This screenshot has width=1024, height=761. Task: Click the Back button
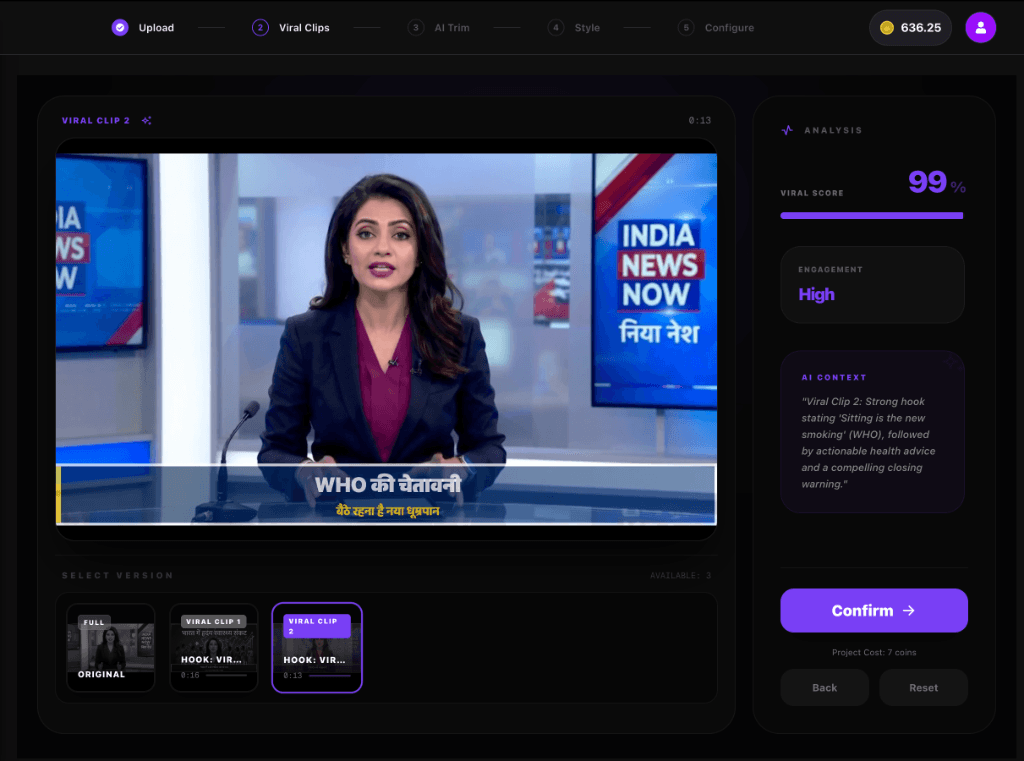click(824, 687)
